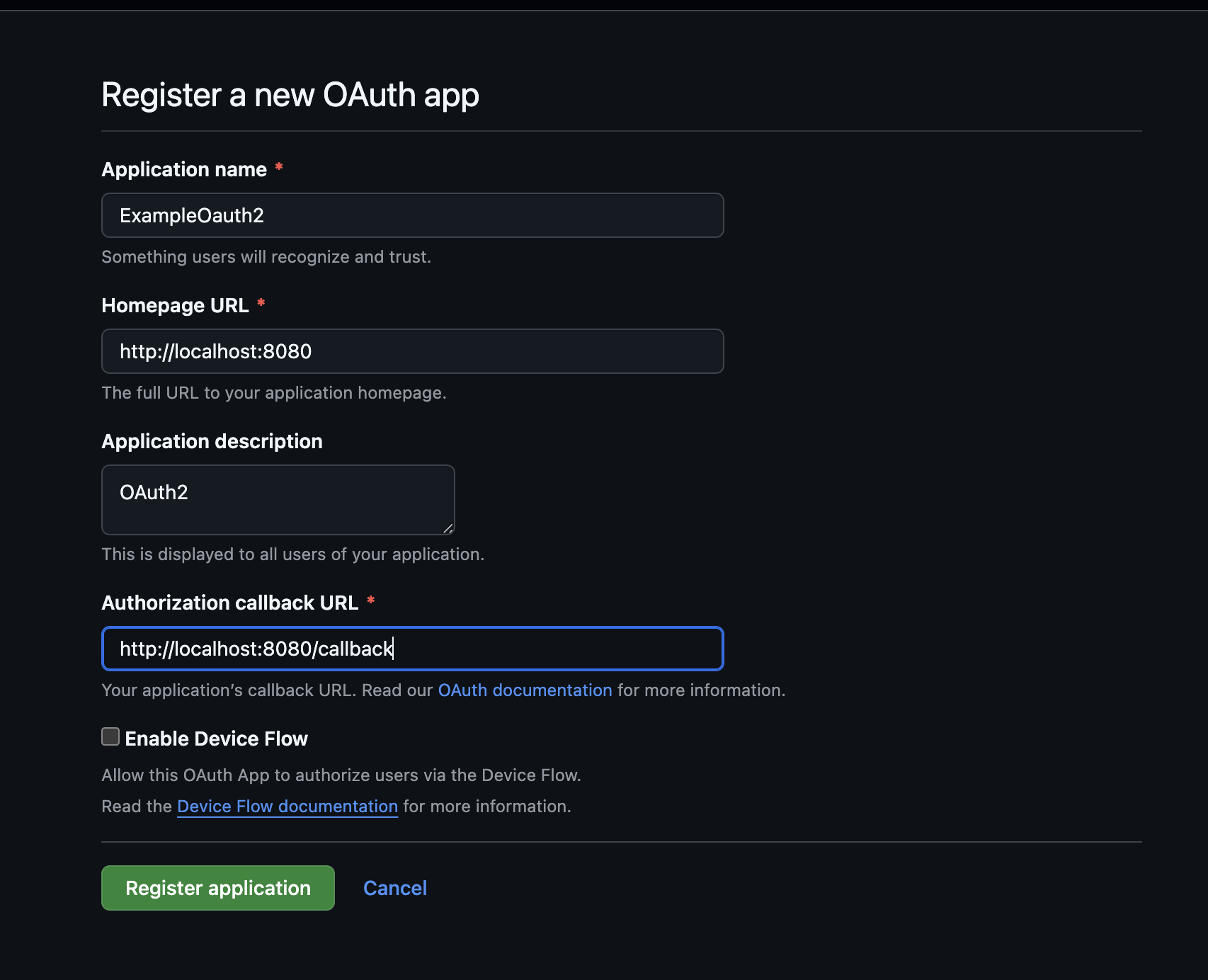This screenshot has height=980, width=1208.
Task: Click the red asterisk beside Application name
Action: pos(279,168)
